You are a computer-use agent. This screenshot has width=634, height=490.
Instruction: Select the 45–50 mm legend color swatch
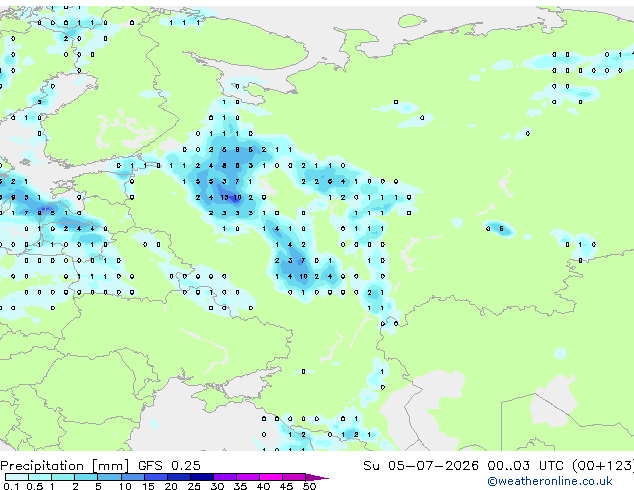point(294,477)
